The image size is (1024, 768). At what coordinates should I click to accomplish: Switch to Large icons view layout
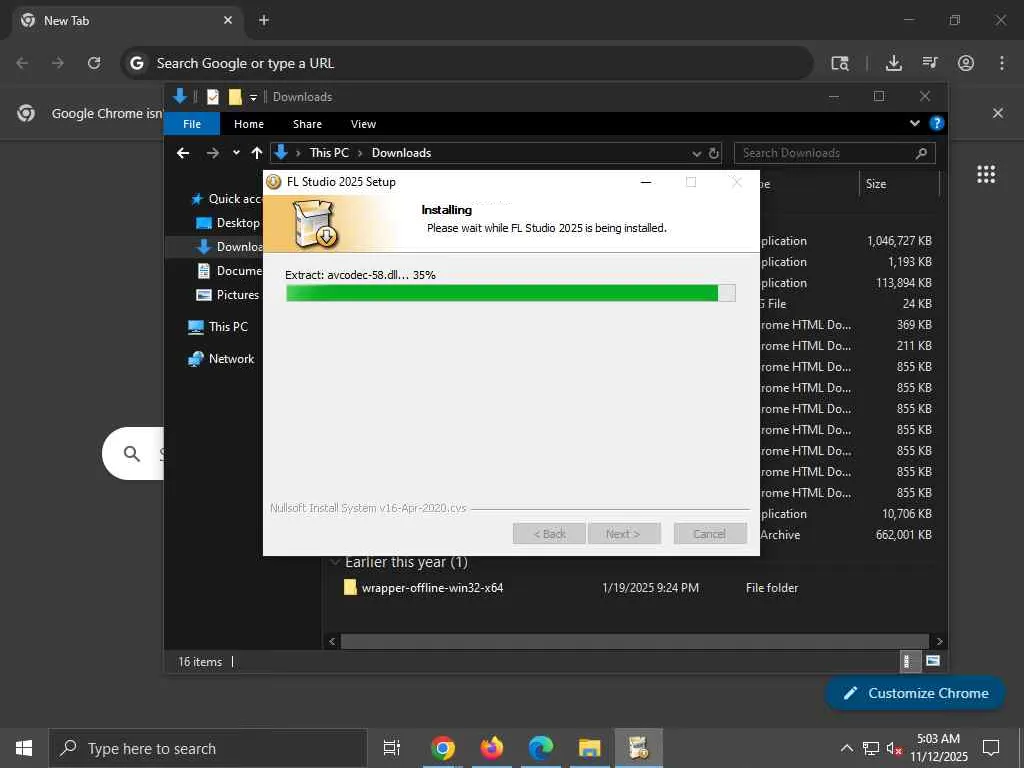[933, 661]
